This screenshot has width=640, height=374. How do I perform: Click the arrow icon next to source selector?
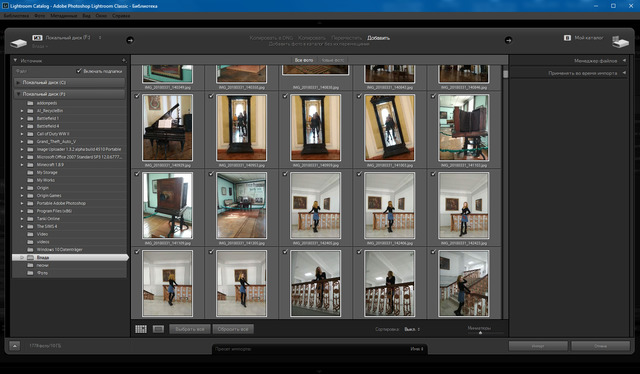pos(130,40)
